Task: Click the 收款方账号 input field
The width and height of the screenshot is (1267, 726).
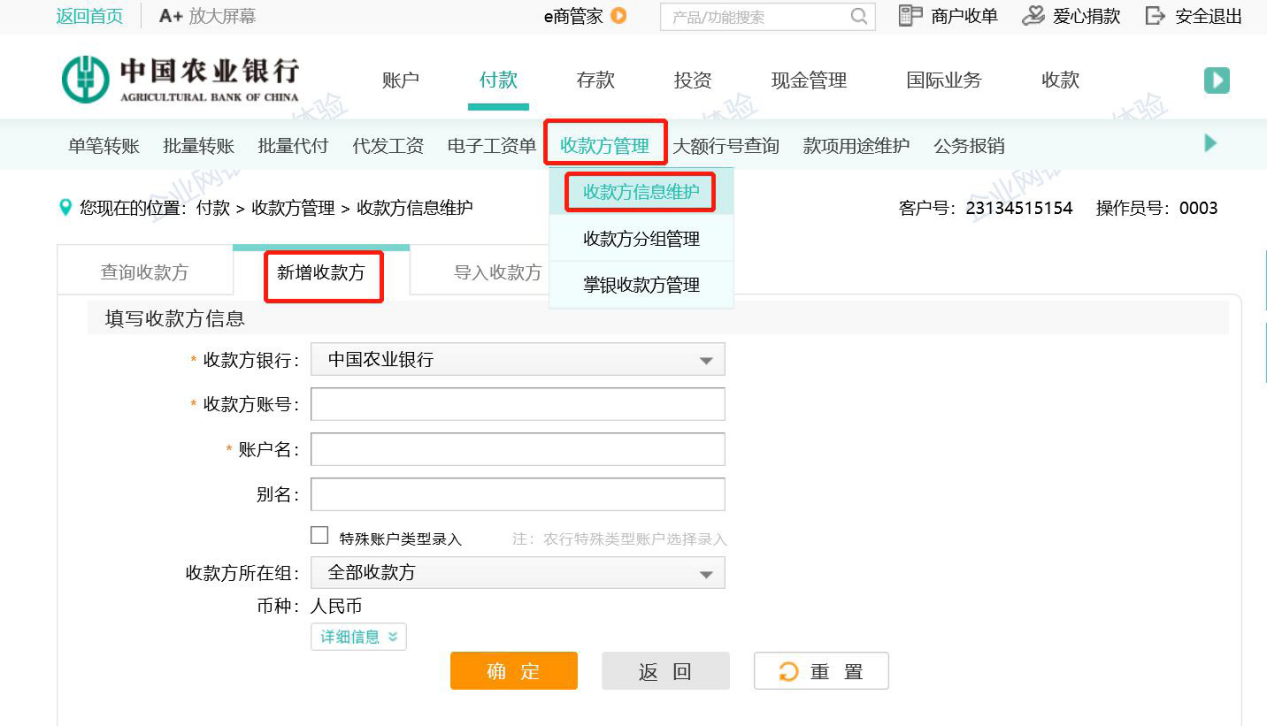Action: pyautogui.click(x=517, y=405)
